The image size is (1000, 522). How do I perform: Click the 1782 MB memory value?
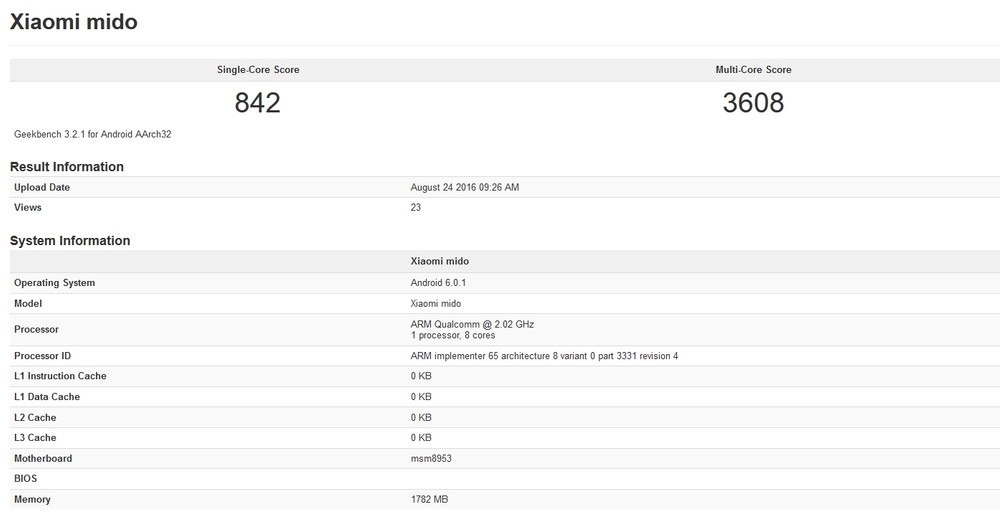429,499
